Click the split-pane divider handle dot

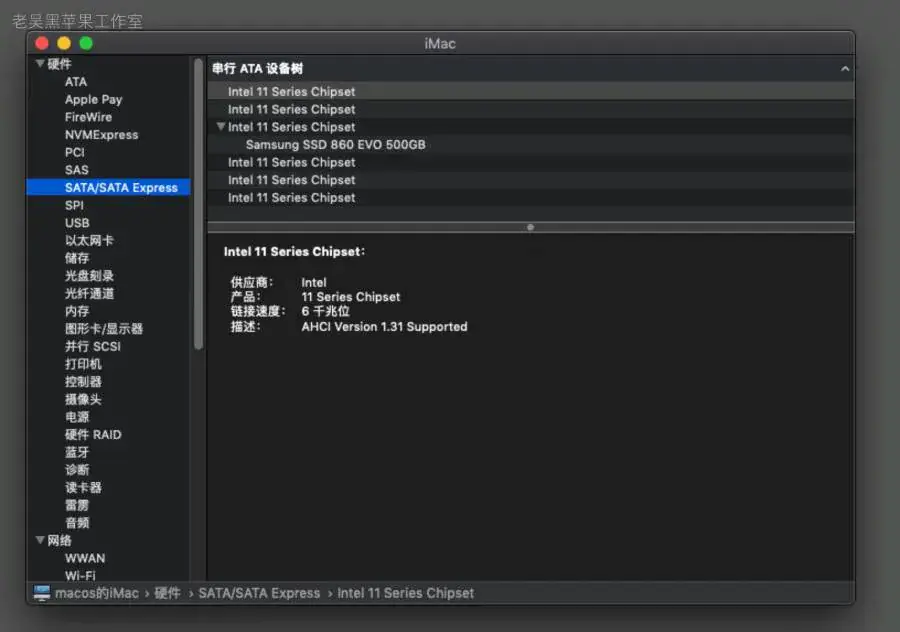pos(530,227)
